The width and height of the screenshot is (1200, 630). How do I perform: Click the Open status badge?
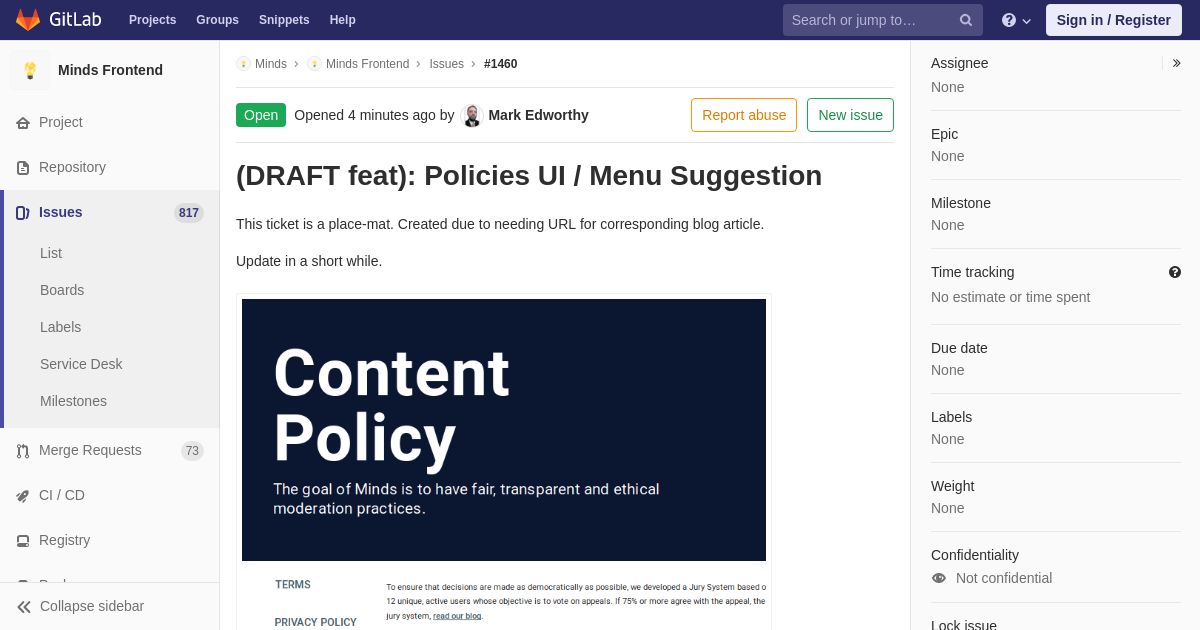tap(261, 115)
